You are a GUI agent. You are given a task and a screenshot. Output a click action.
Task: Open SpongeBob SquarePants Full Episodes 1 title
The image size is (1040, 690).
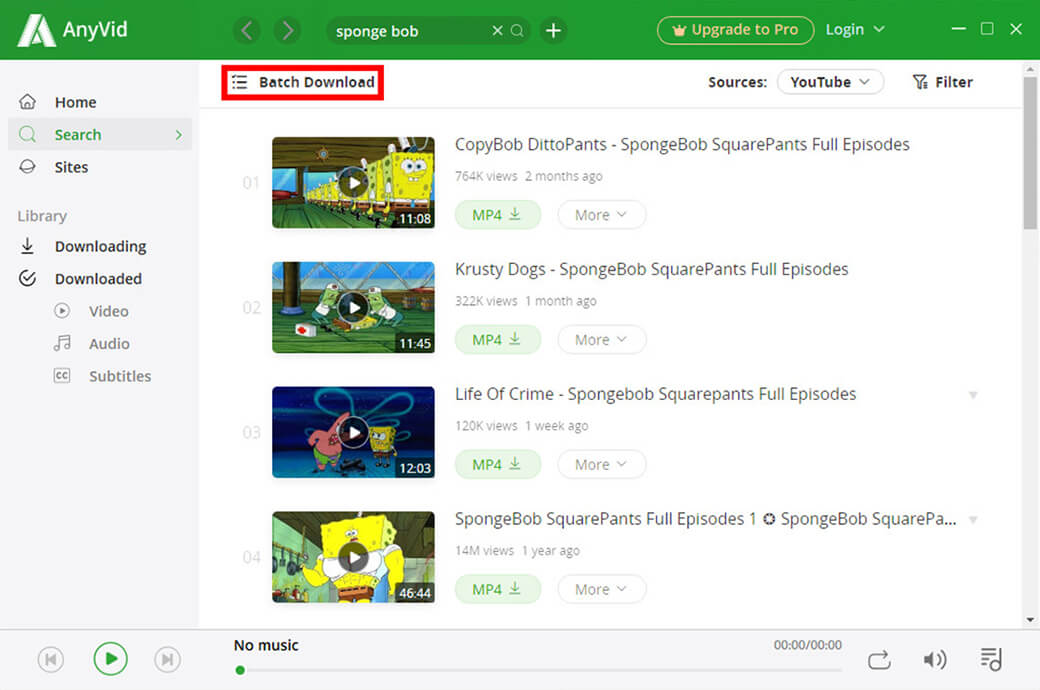706,519
